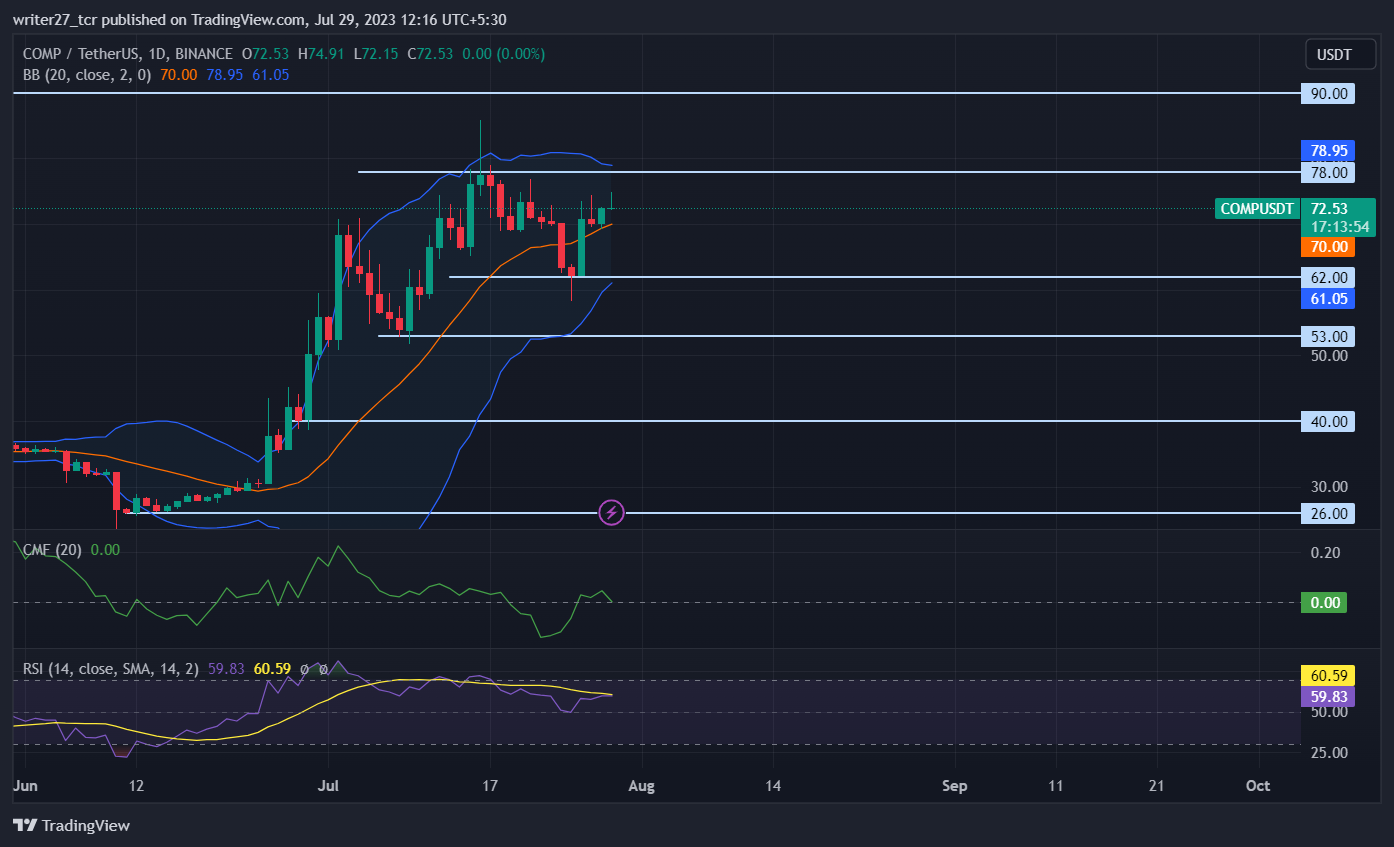Select the 78.95 upper band label
The width and height of the screenshot is (1394, 847).
[x=1328, y=151]
